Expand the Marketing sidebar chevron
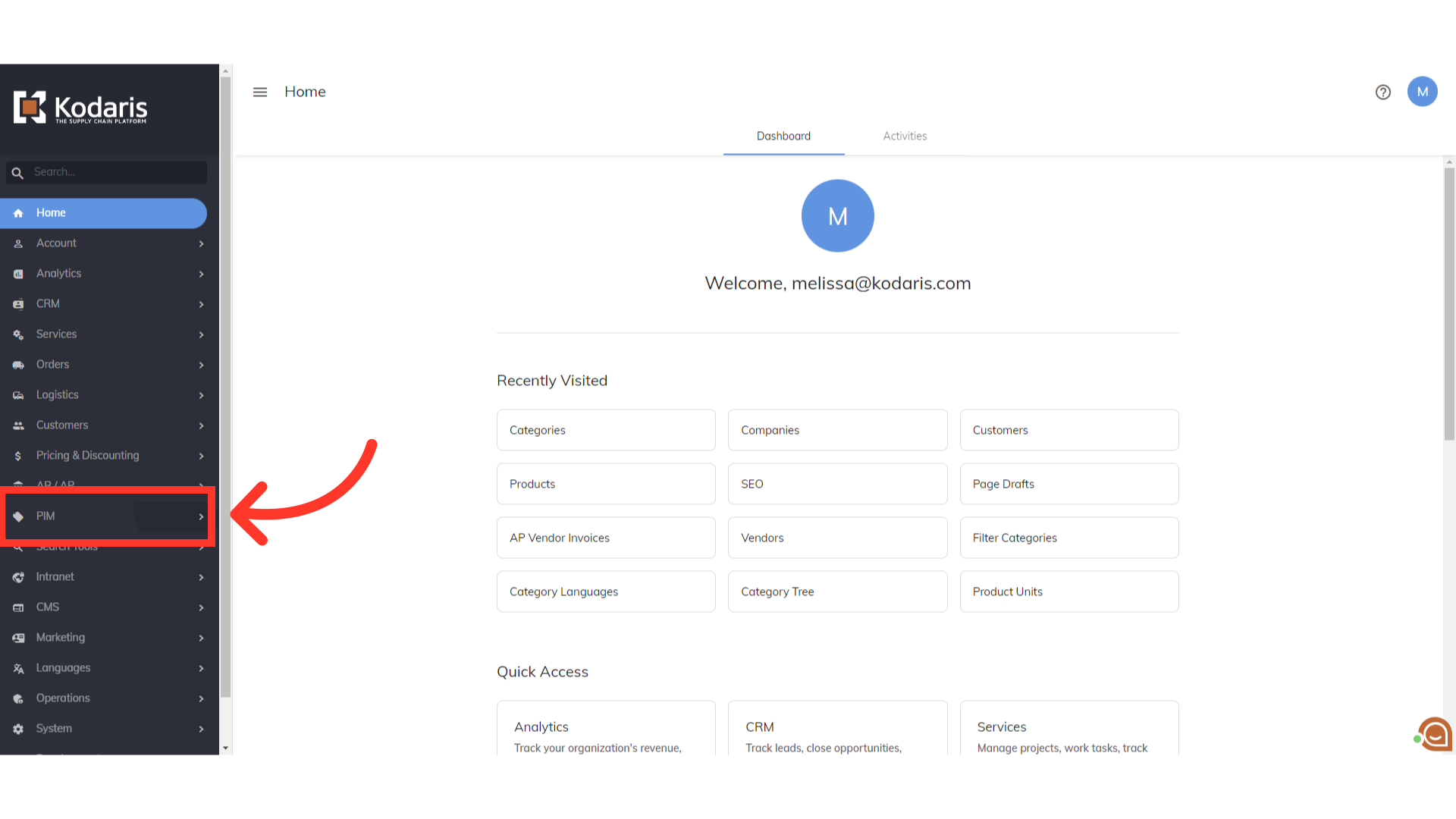1456x819 pixels. click(x=201, y=638)
